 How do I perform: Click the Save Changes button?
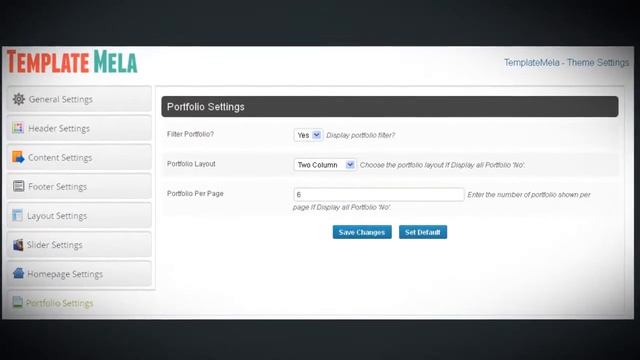362,232
